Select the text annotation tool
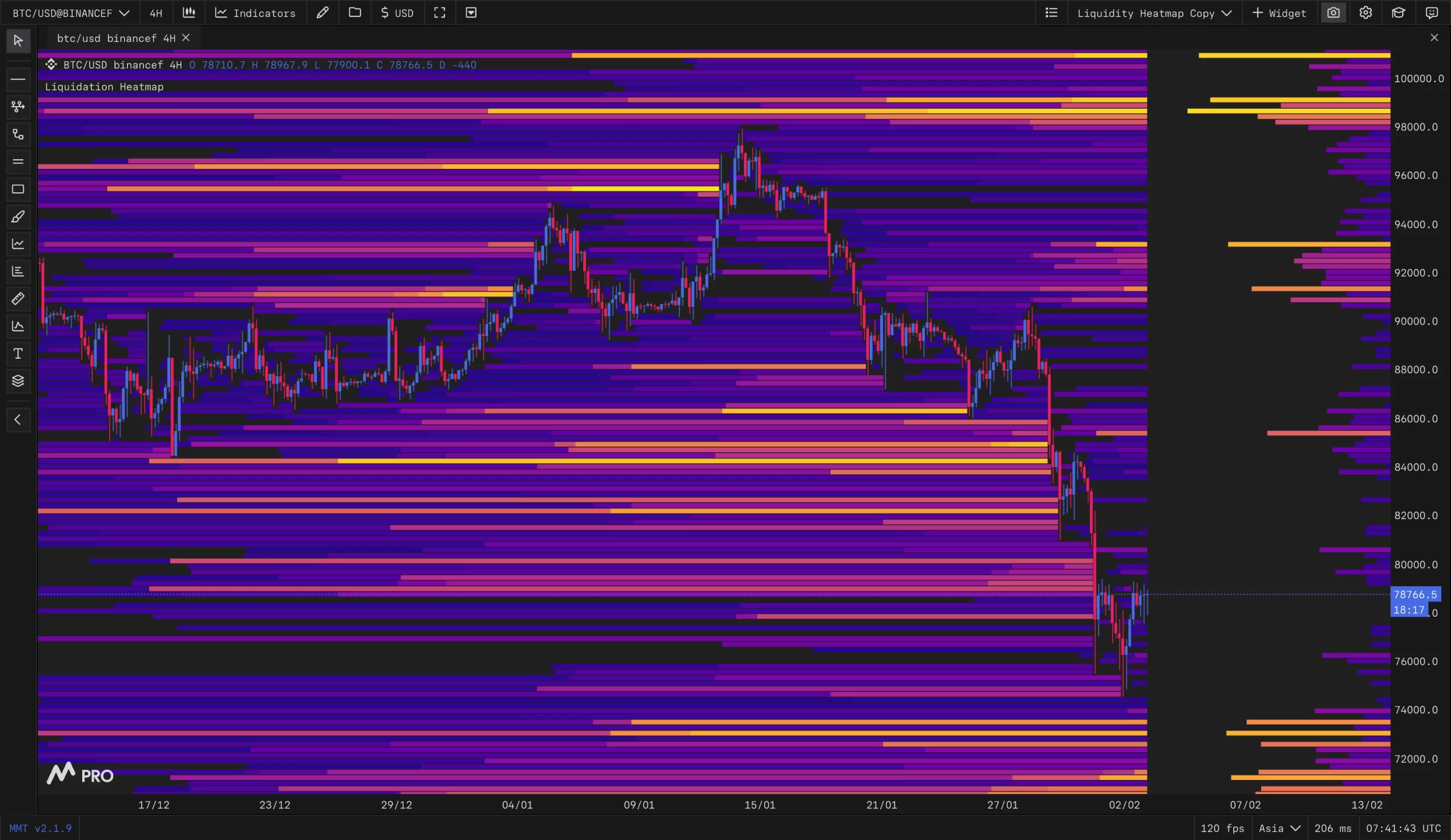This screenshot has width=1451, height=840. tap(18, 354)
